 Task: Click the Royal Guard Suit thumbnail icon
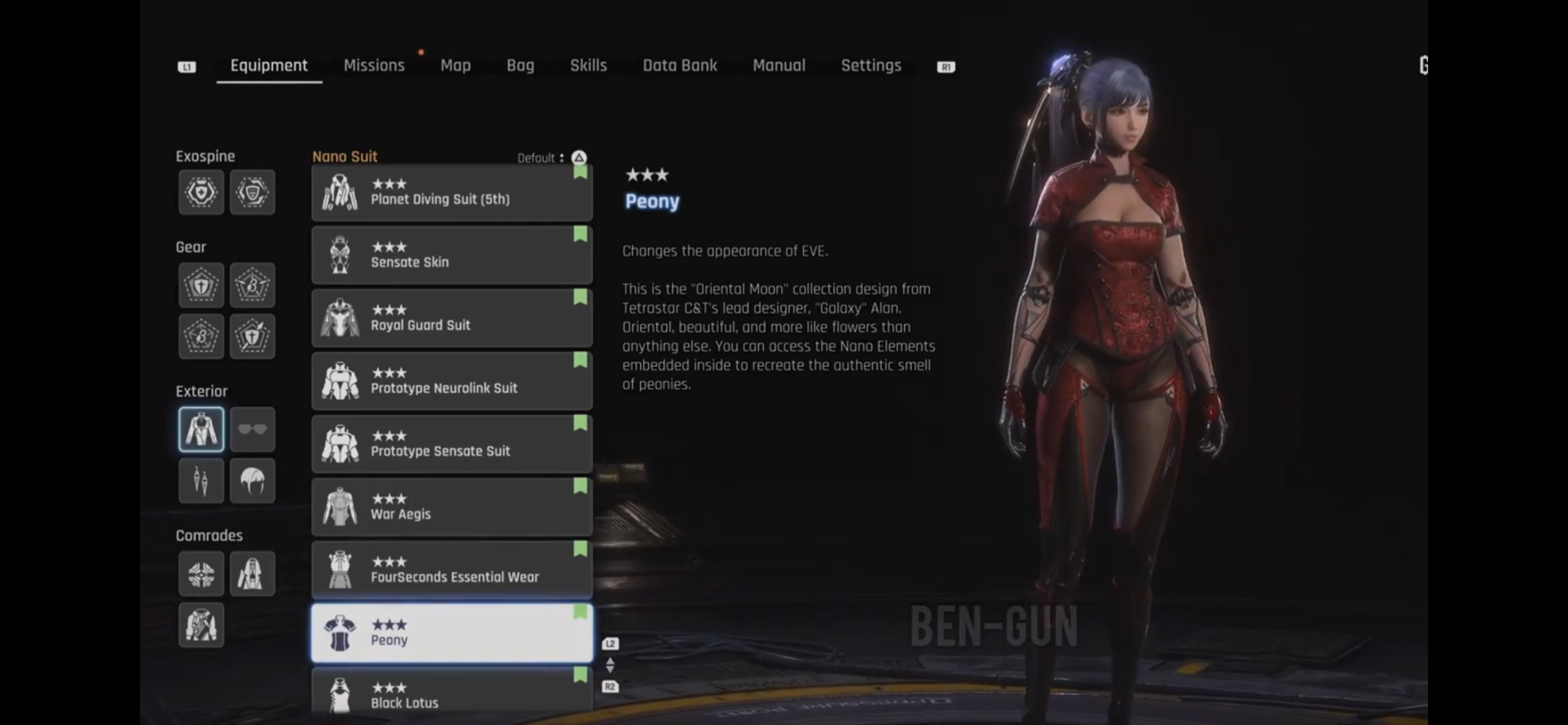(x=340, y=318)
